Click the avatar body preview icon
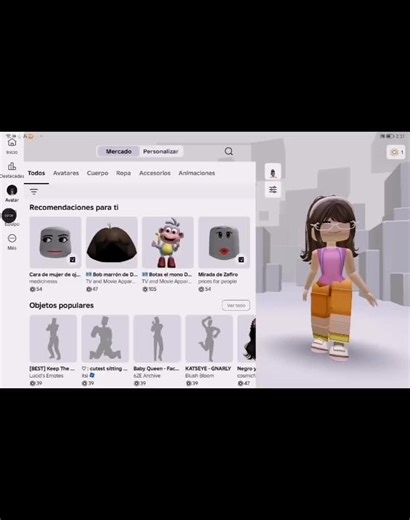The width and height of the screenshot is (410, 520). [x=273, y=173]
